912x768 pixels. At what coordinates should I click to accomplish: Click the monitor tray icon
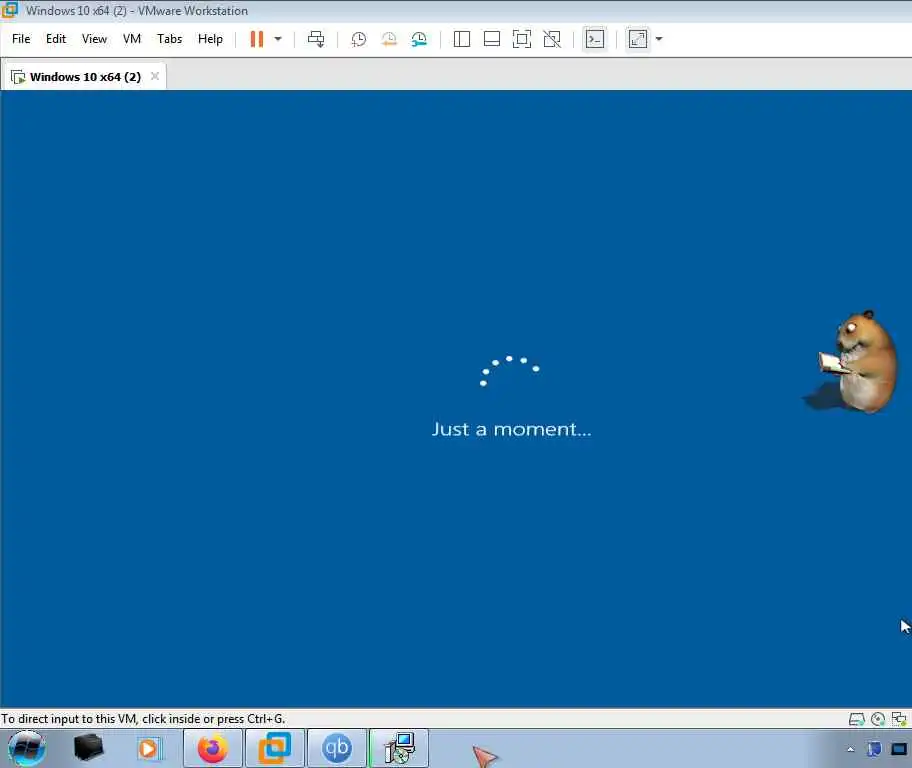[x=899, y=749]
